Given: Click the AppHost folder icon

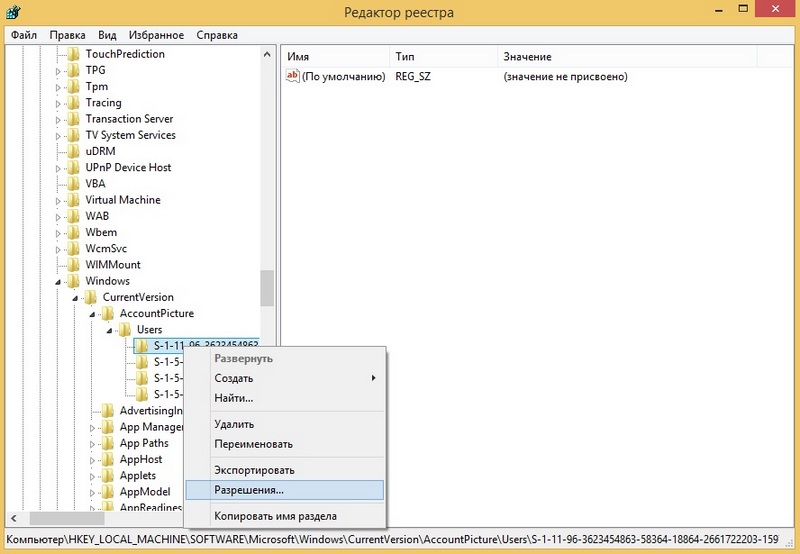Looking at the screenshot, I should [108, 459].
